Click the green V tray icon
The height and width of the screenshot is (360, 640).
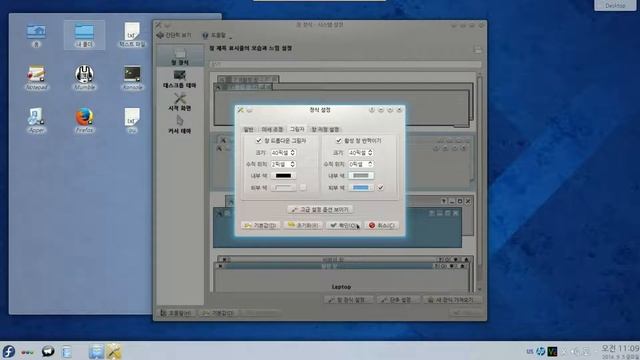pos(552,351)
